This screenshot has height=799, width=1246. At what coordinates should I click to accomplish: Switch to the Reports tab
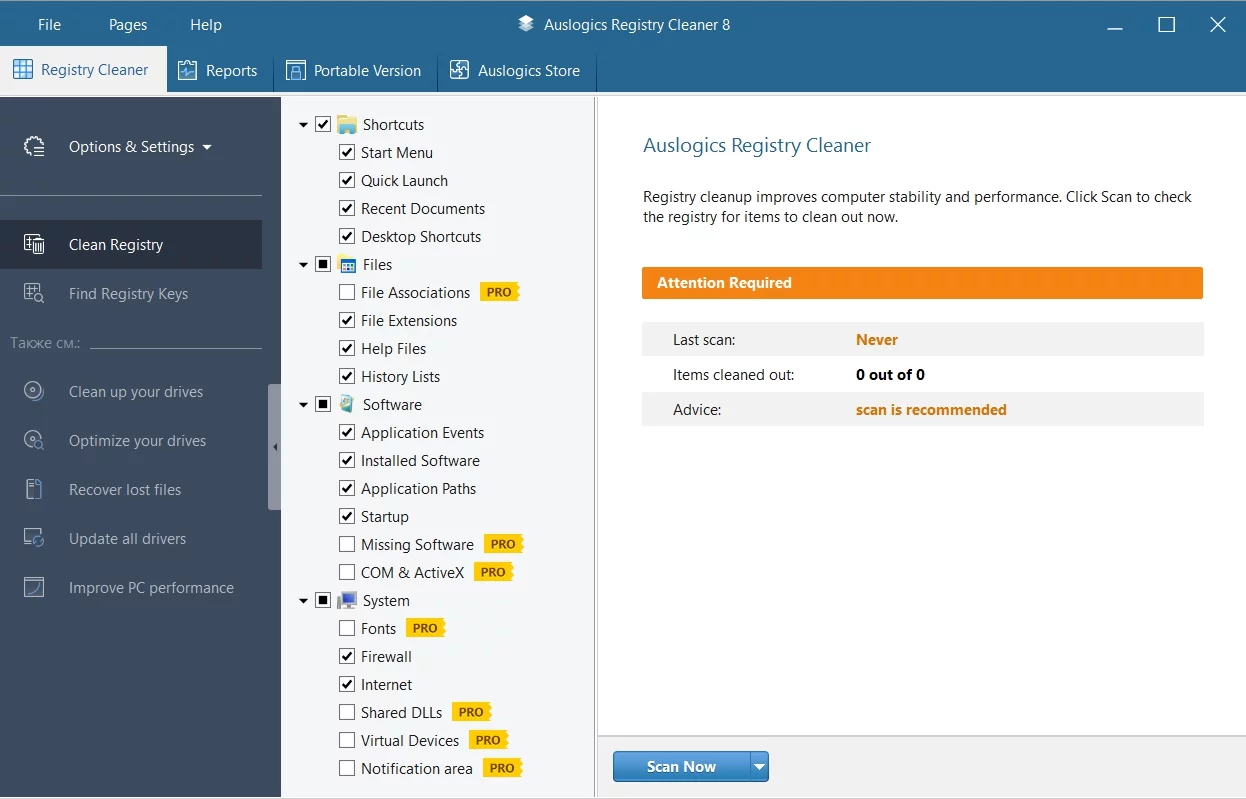[218, 71]
